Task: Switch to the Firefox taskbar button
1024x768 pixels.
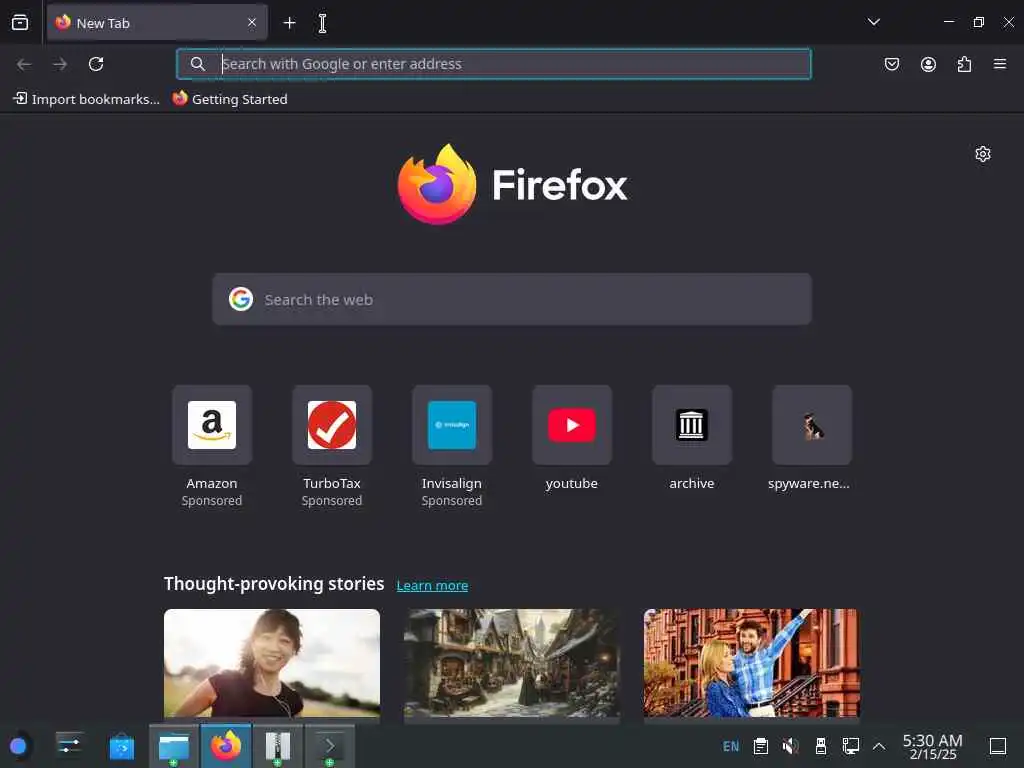Action: click(x=226, y=746)
